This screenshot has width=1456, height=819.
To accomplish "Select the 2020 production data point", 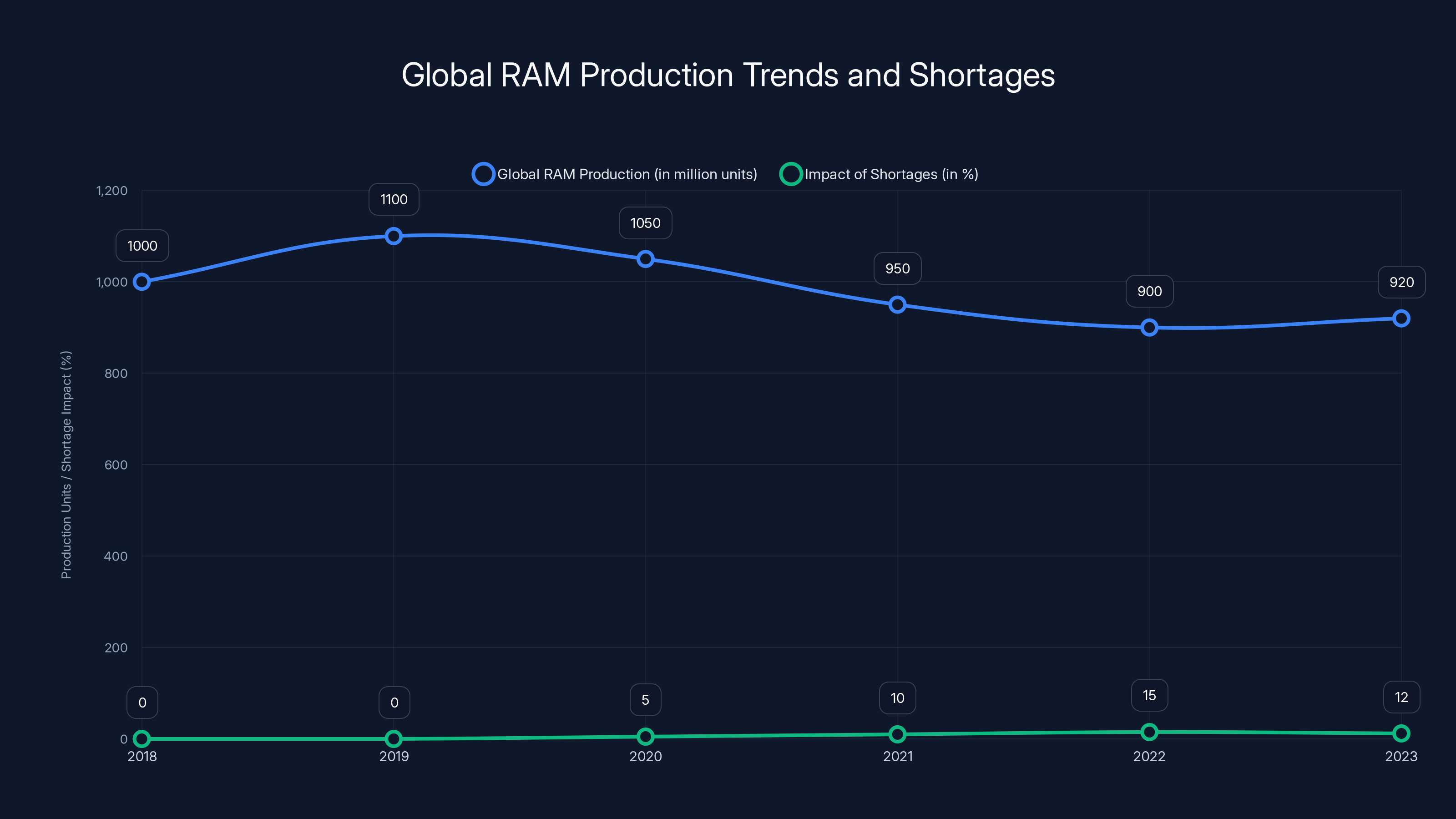I will coord(646,259).
